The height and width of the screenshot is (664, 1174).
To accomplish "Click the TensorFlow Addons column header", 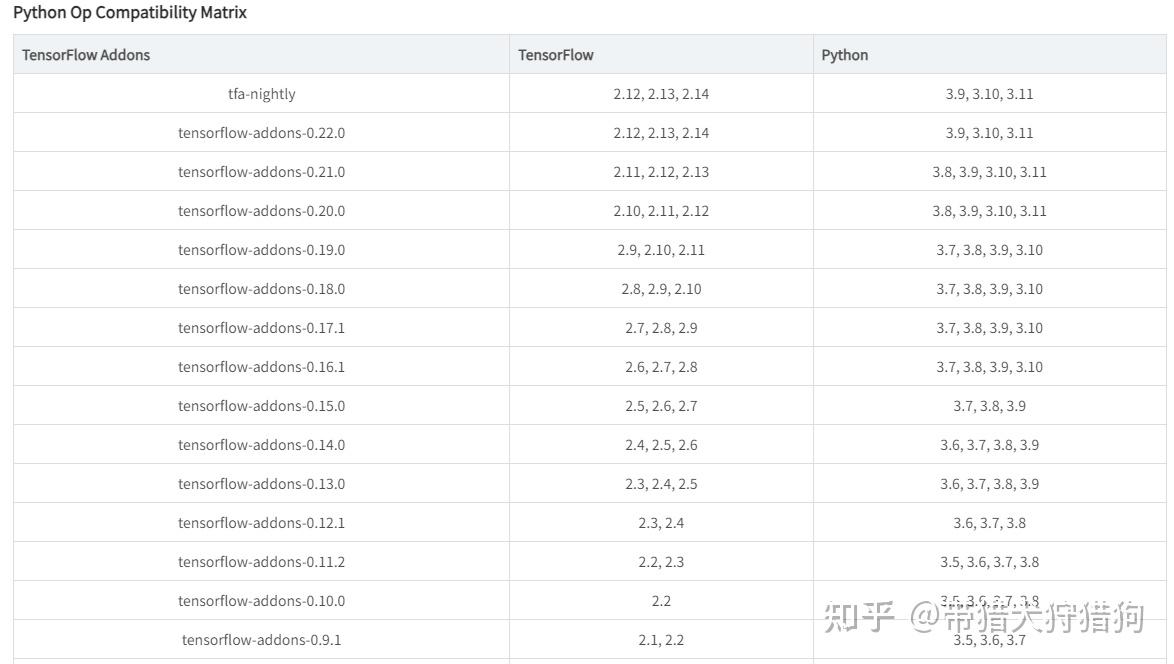I will [86, 55].
